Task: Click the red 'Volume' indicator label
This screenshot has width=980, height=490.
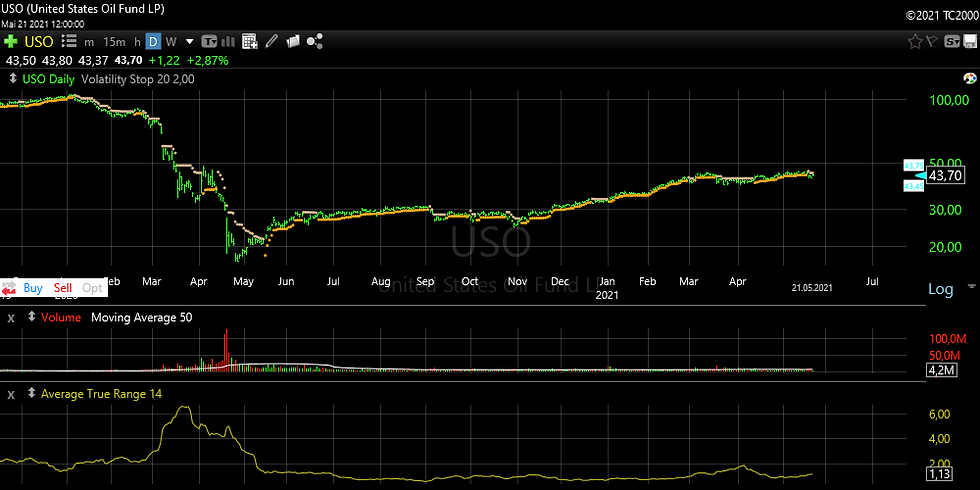Action: (61, 318)
